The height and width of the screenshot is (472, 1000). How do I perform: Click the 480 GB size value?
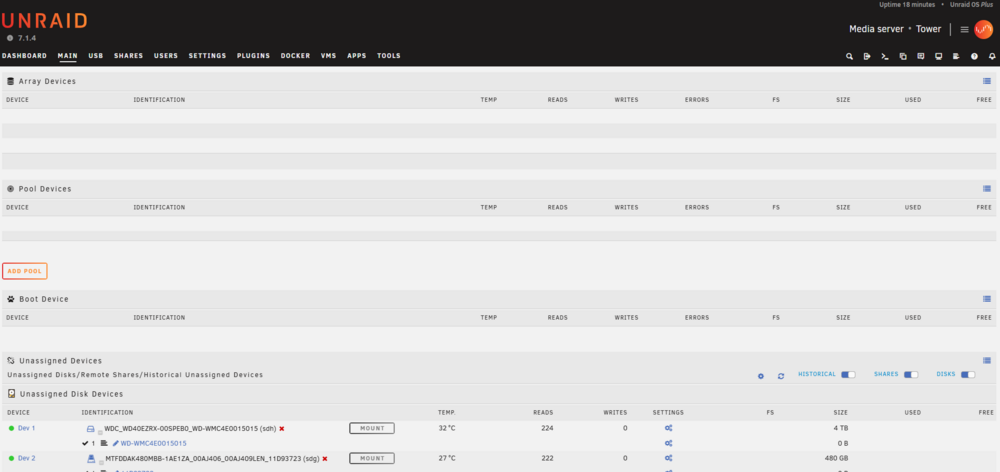coord(837,458)
